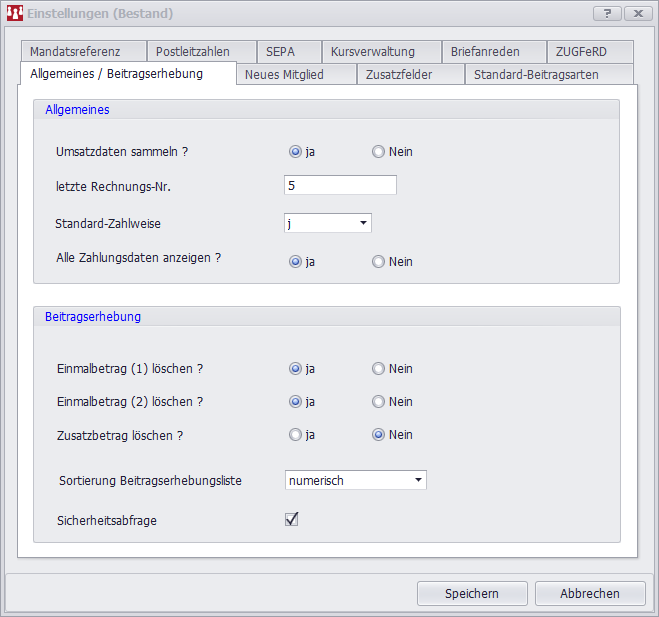Show the Standard-Beitragsarten tab
This screenshot has width=659, height=617.
(549, 75)
